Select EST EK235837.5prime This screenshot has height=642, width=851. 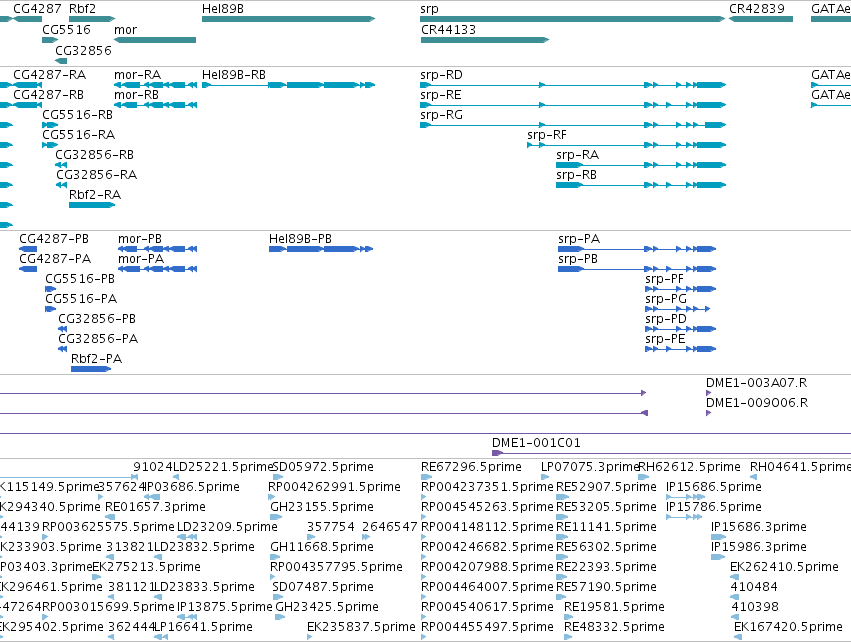coord(361,628)
